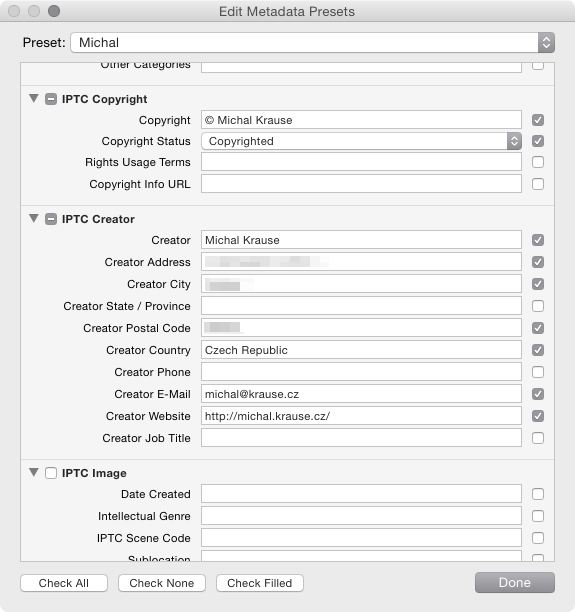Enable the Creator Phone checkbox
This screenshot has width=575, height=612.
coord(538,372)
